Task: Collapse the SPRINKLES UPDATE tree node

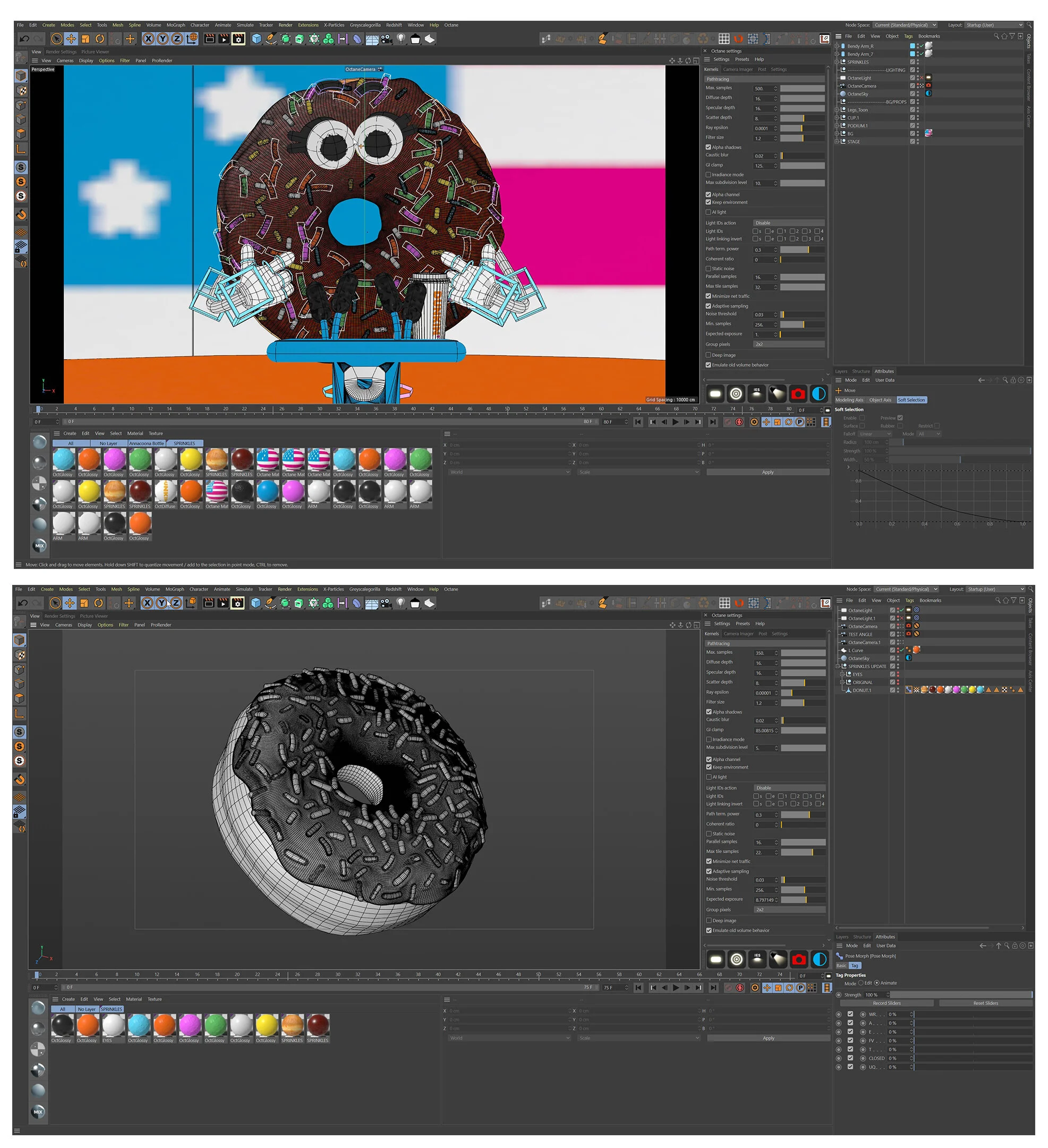Action: (x=838, y=666)
